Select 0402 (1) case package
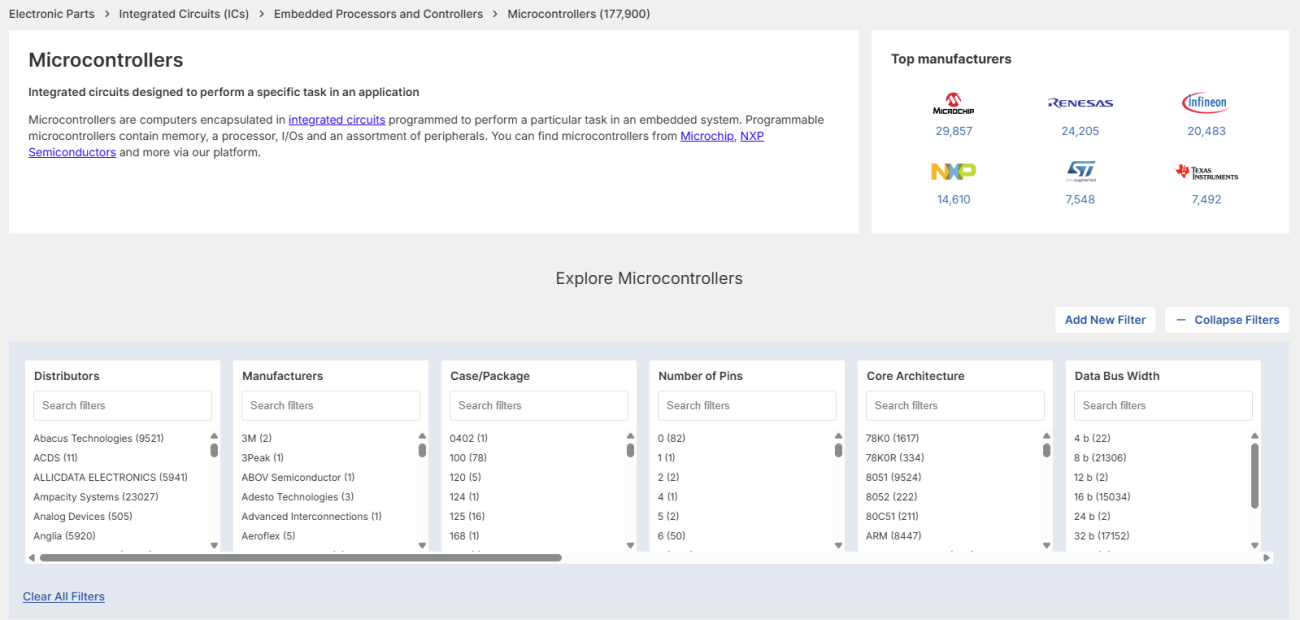Image resolution: width=1300 pixels, height=620 pixels. pos(468,438)
